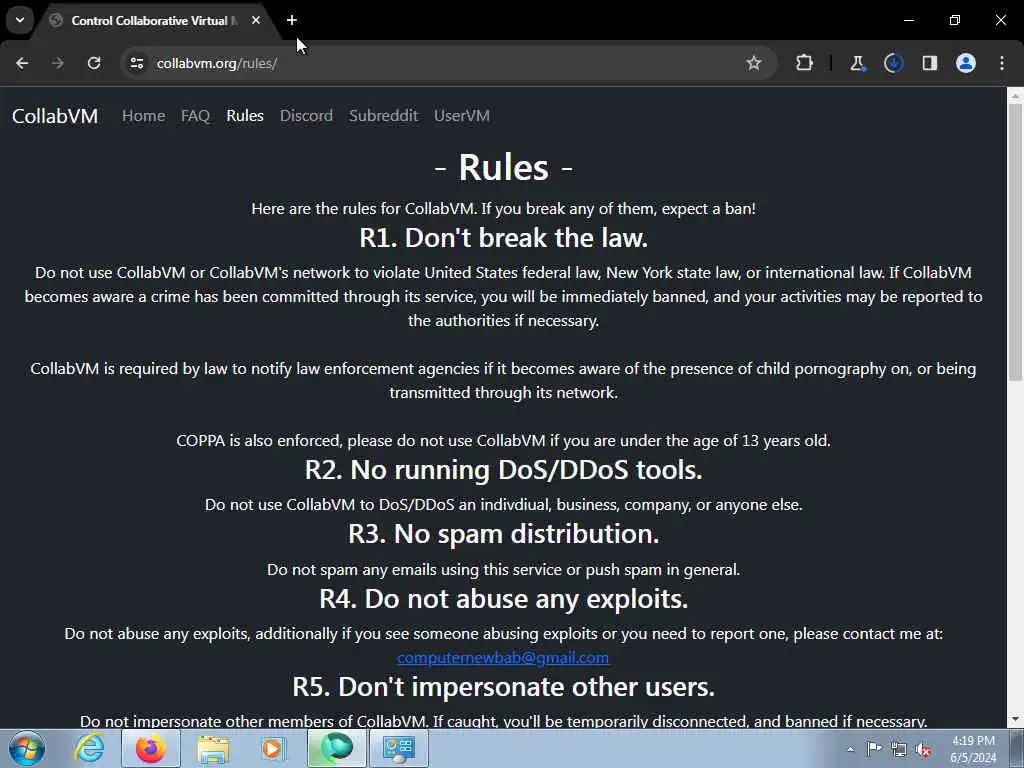1024x768 pixels.
Task: Click the green browser taskbar icon
Action: (336, 748)
